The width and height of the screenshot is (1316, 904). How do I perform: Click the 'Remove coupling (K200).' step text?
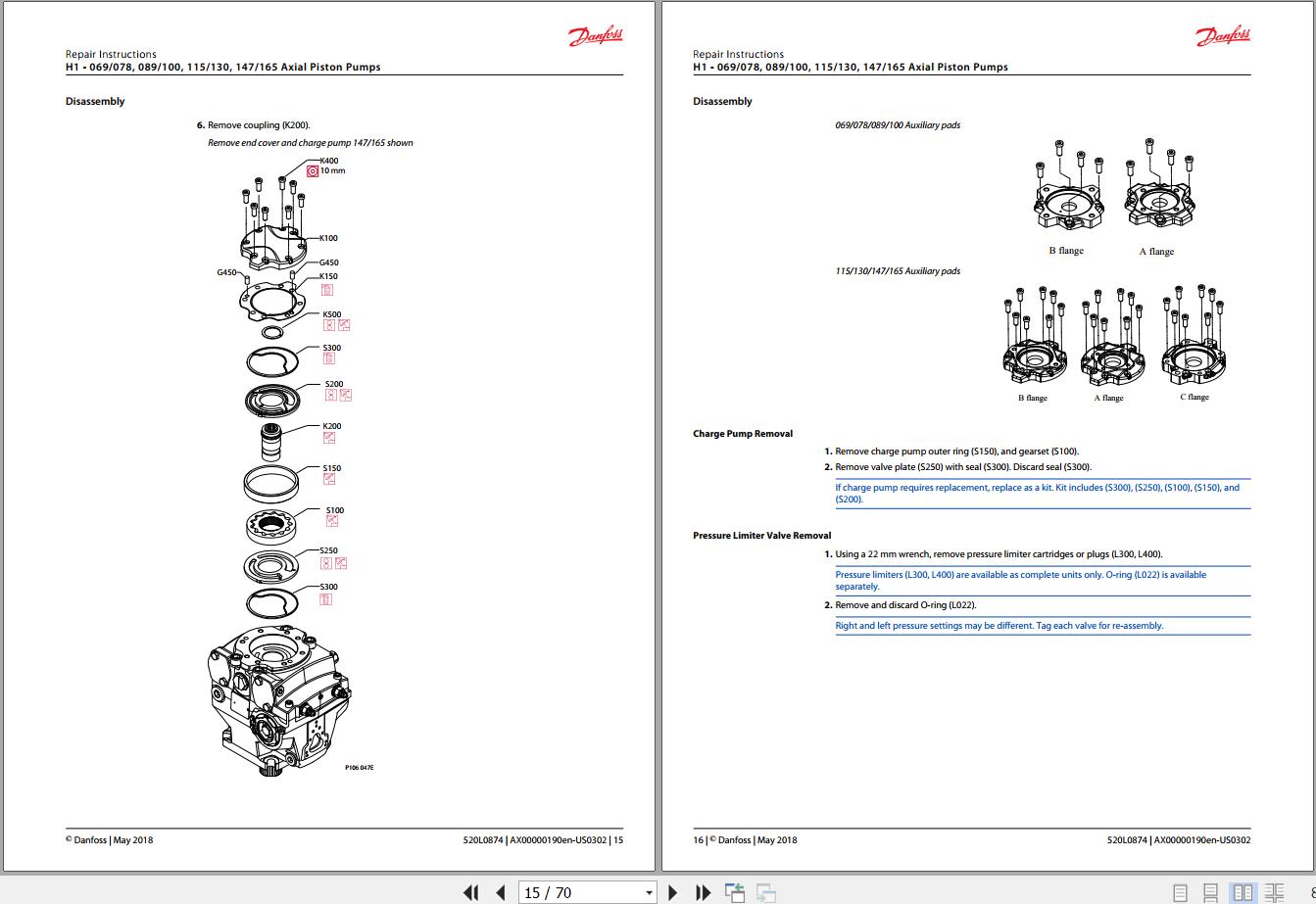259,125
